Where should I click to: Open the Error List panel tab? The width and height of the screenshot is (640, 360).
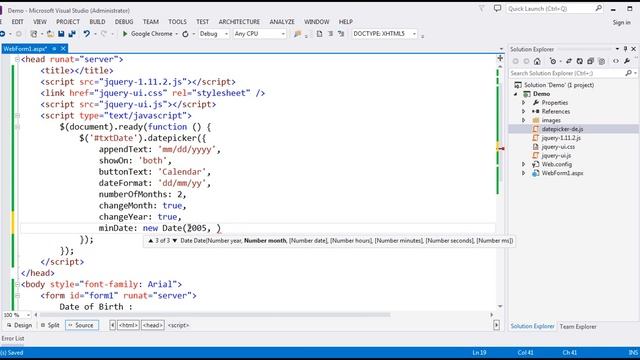[13, 338]
